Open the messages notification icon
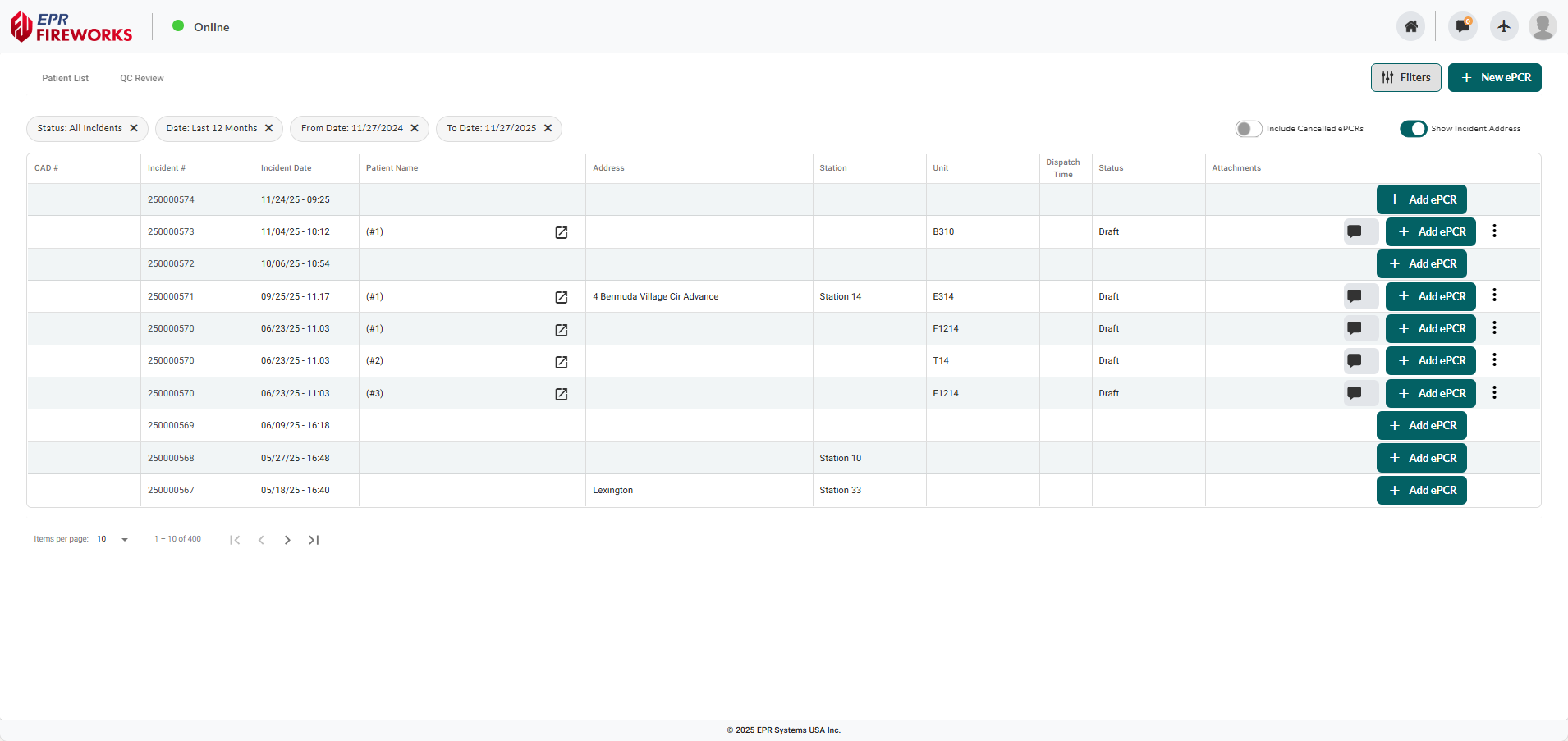Image resolution: width=1568 pixels, height=741 pixels. [1462, 26]
